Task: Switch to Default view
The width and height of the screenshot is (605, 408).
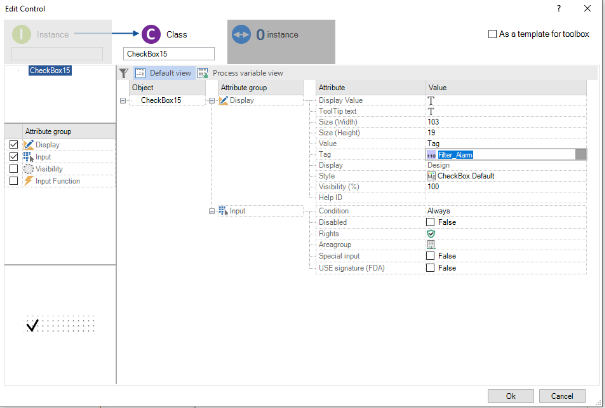Action: pyautogui.click(x=165, y=73)
